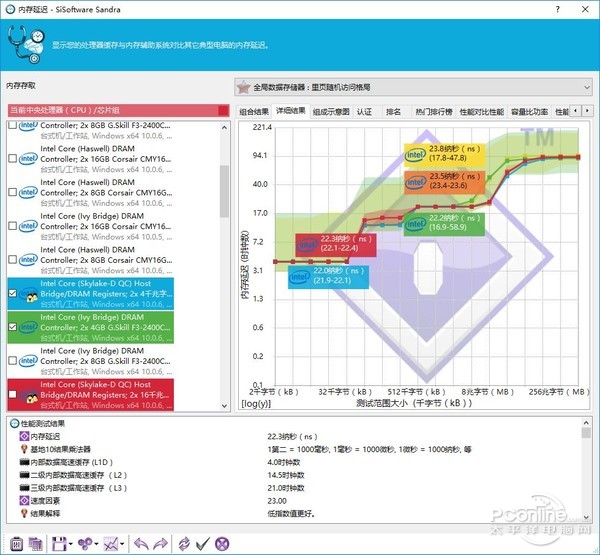Viewport: 600px width, 555px height.
Task: Click the 14.5时钟数 L2 value
Action: pyautogui.click(x=286, y=475)
